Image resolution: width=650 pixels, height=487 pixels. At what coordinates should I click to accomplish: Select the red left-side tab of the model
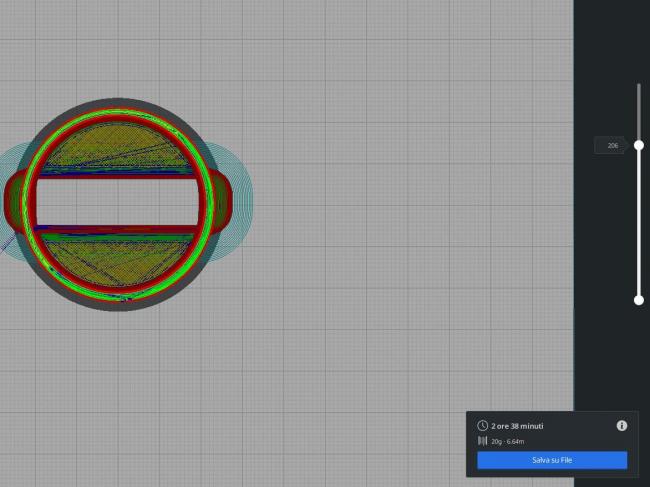[17, 202]
